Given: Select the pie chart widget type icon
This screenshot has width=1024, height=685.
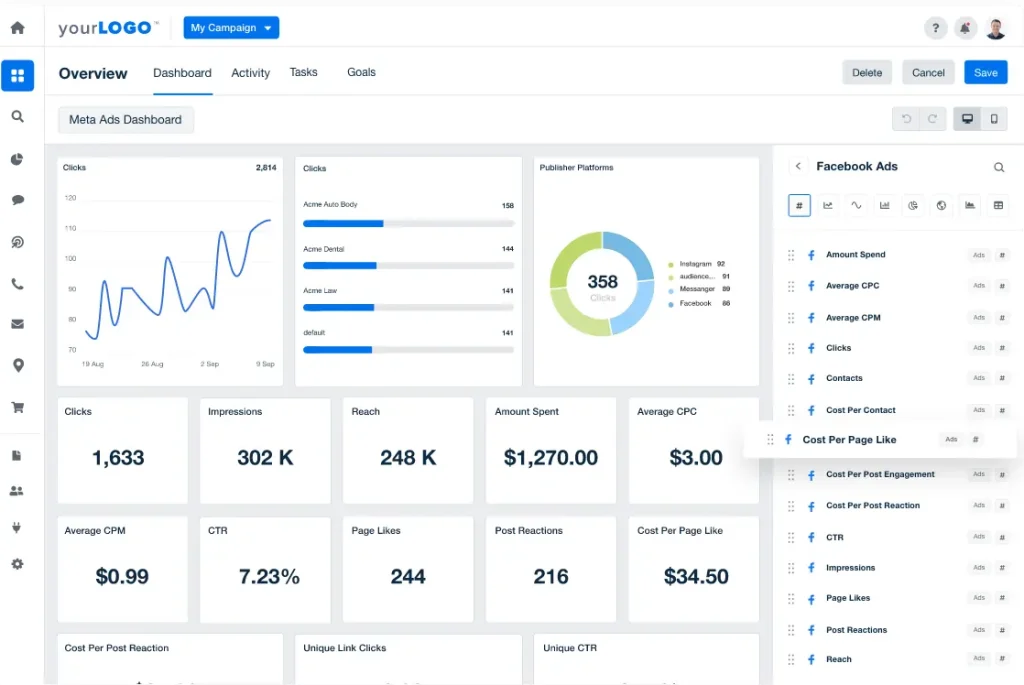Looking at the screenshot, I should click(913, 205).
